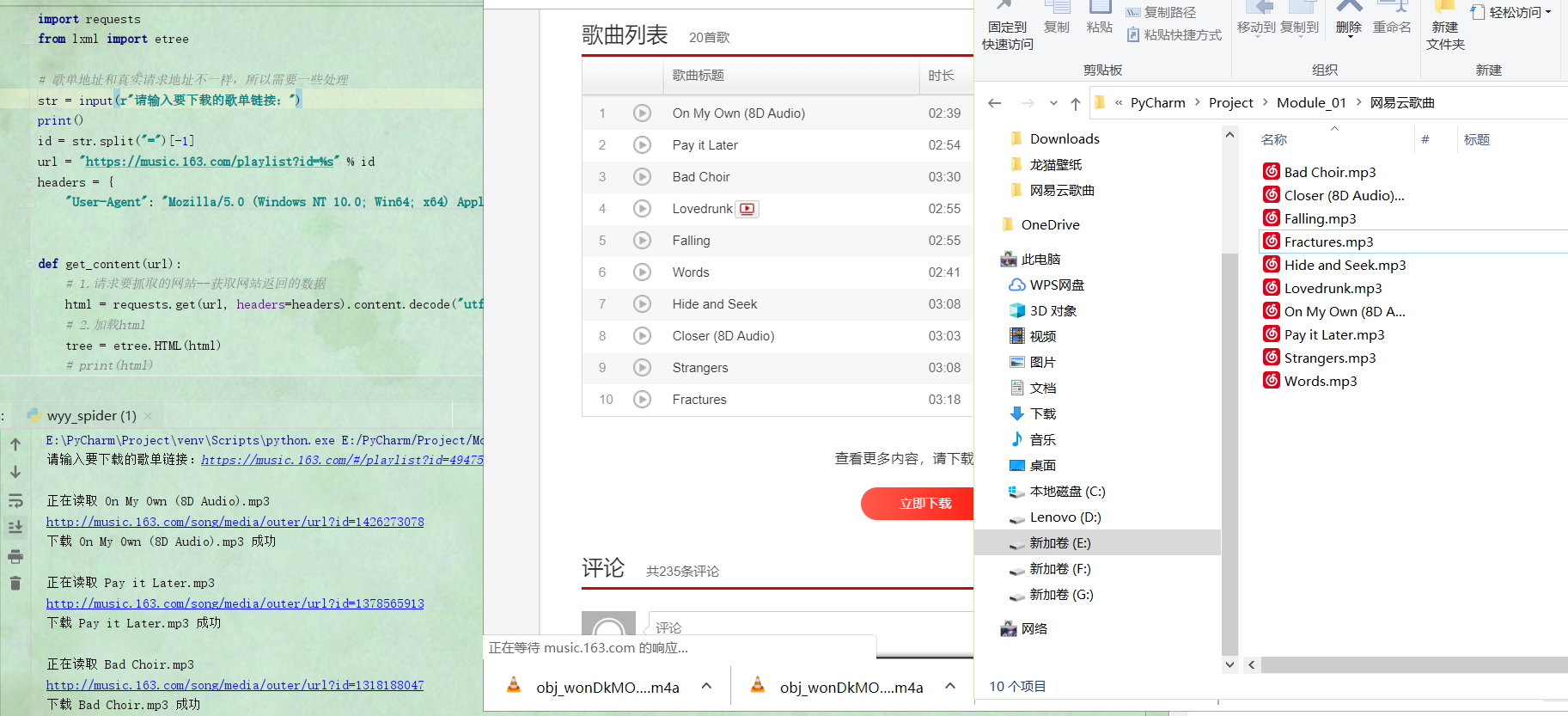Screen dimensions: 1568x716
Task: Click 粘贴快捷方式 in Explorer ribbon
Action: click(x=1174, y=35)
